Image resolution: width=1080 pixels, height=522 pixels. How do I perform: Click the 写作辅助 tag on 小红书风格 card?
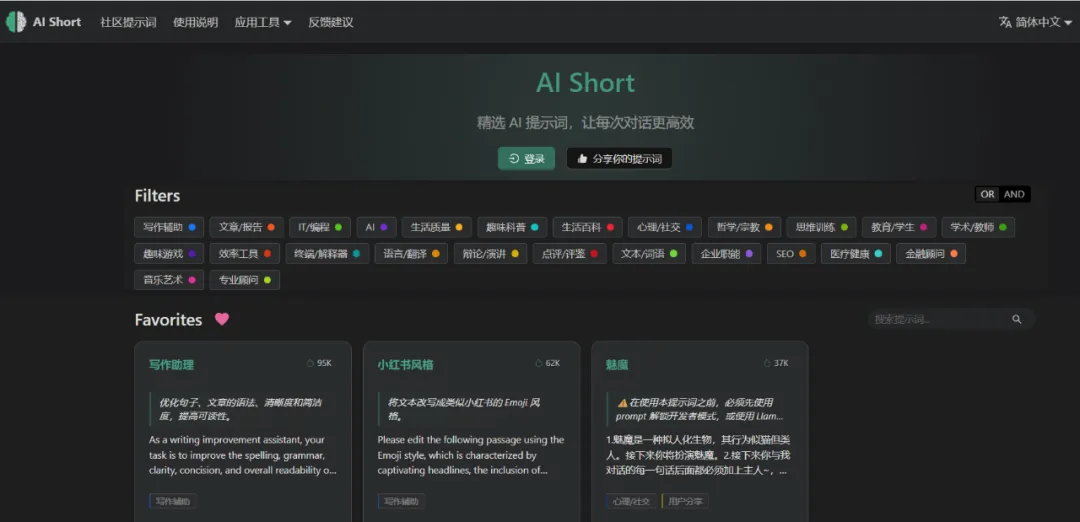402,501
